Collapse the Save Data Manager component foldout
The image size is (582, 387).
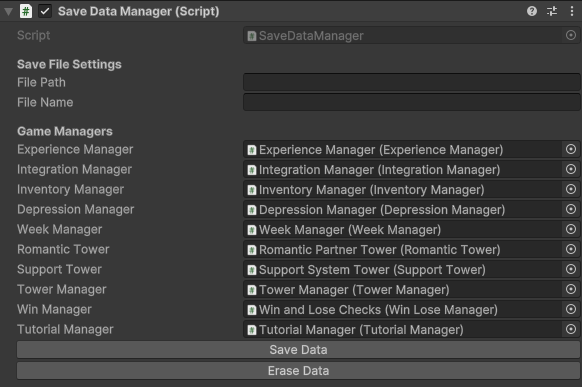click(x=9, y=12)
